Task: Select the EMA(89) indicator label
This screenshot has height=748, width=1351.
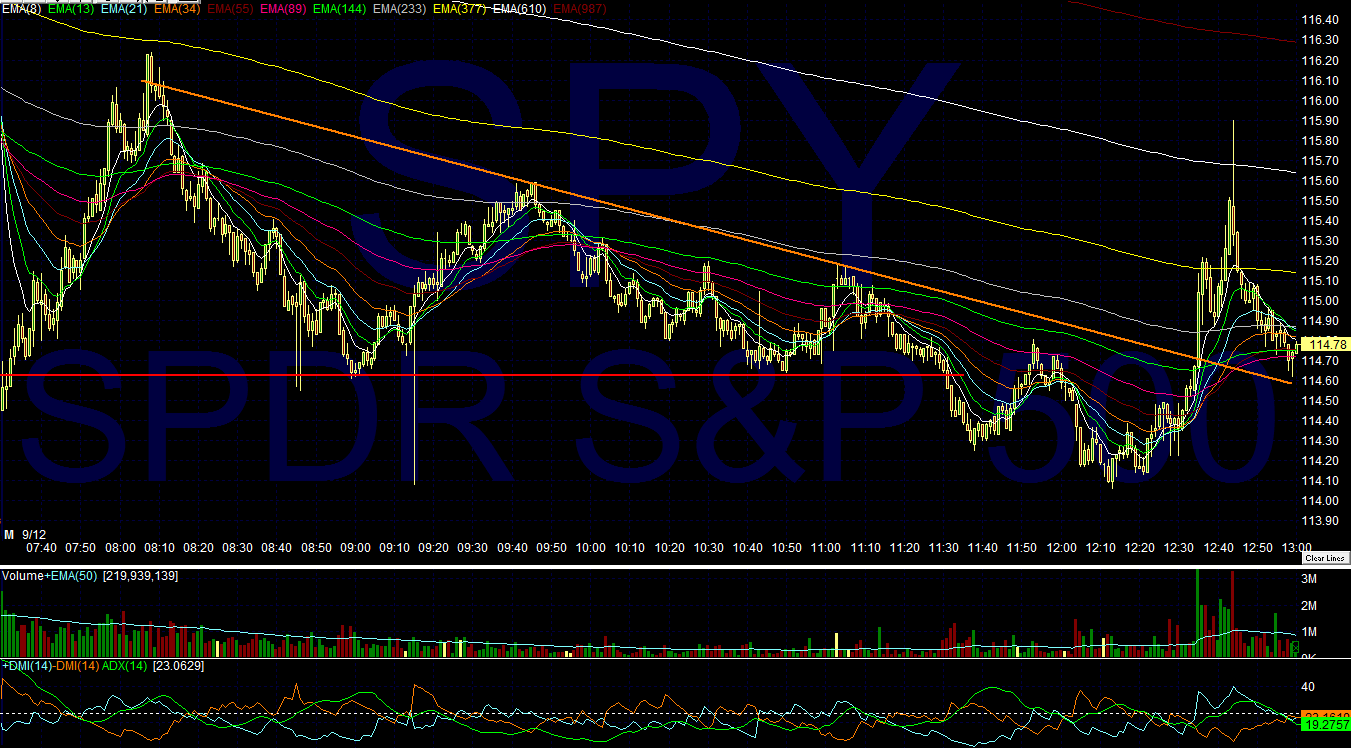Action: point(284,8)
